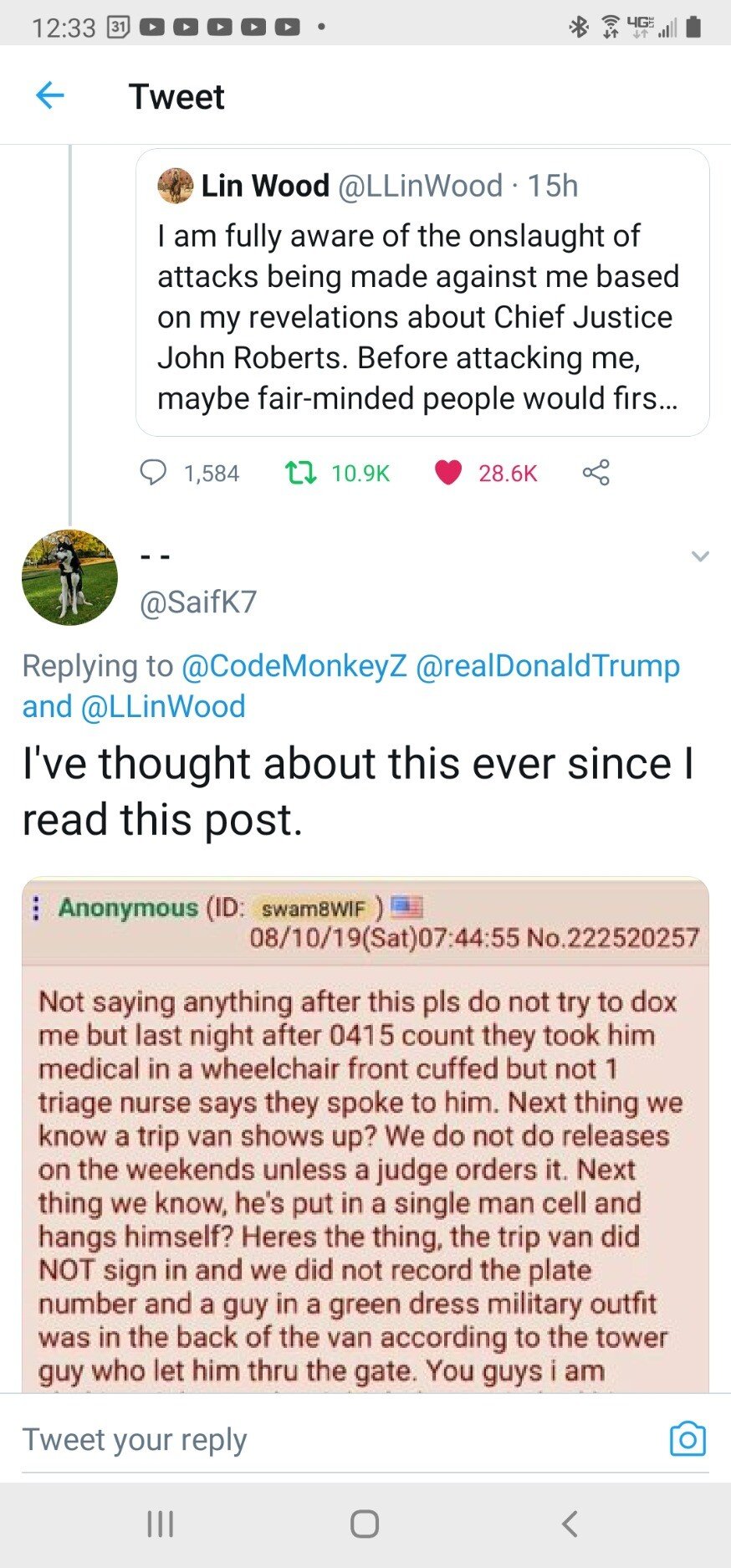Tap the @LLinWood mention in reply line
The width and height of the screenshot is (731, 1568).
(x=162, y=707)
